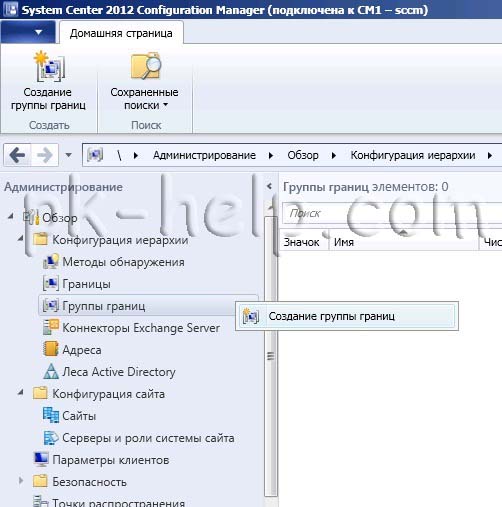Select Методы обнаружения tree item
Viewport: 502px width, 507px height.
[x=123, y=262]
